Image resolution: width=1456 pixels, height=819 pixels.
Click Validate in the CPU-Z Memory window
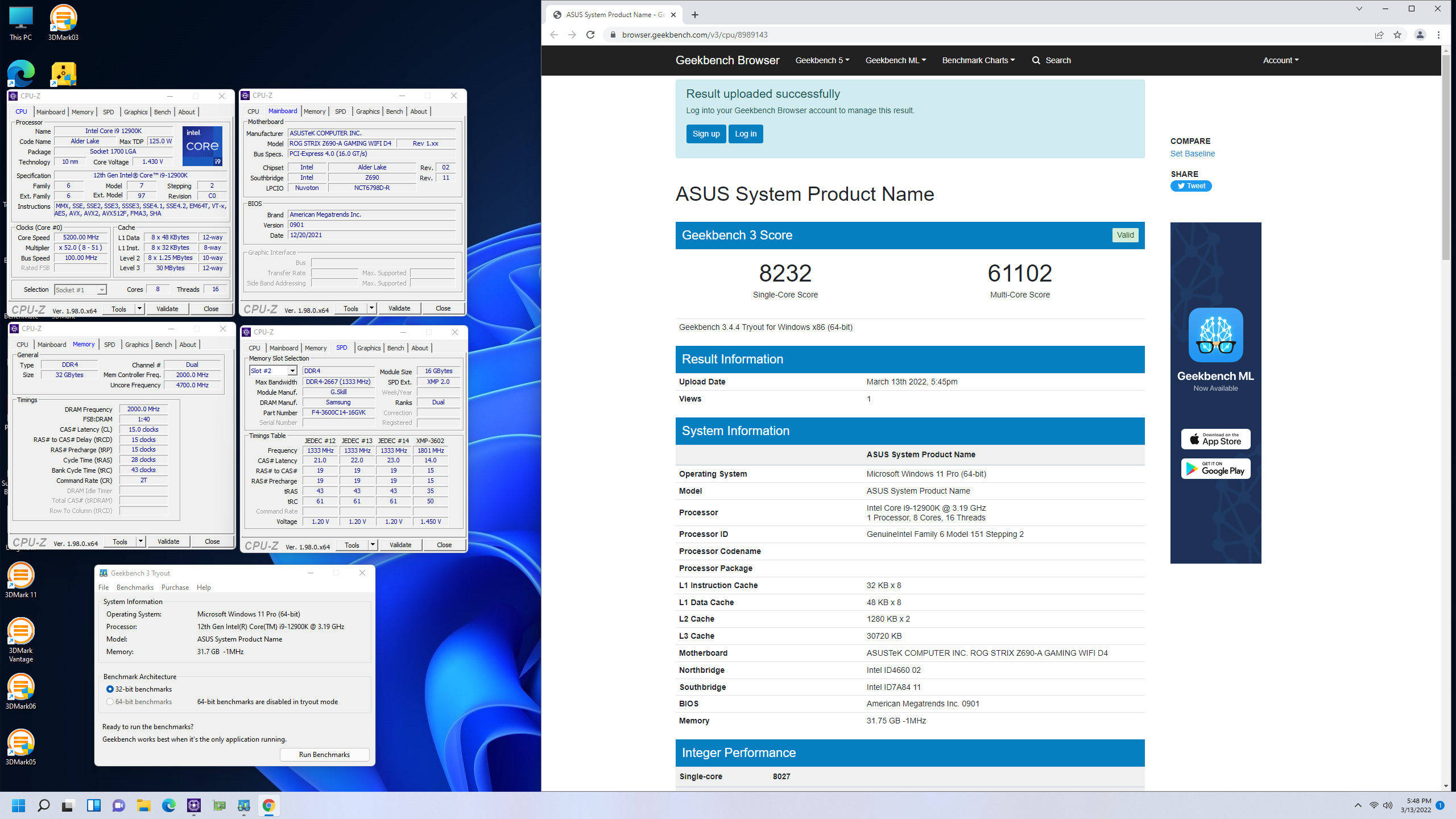point(168,541)
